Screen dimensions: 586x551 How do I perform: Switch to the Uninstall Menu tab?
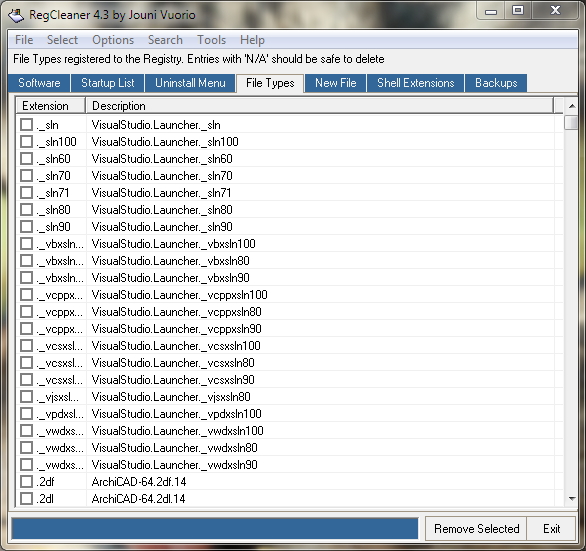(190, 83)
